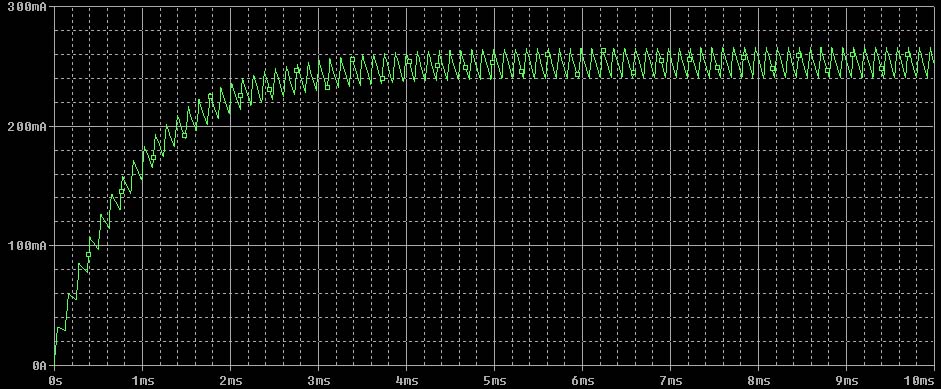
Task: Click the grid intersection of 5ms and 200mA
Action: click(494, 127)
